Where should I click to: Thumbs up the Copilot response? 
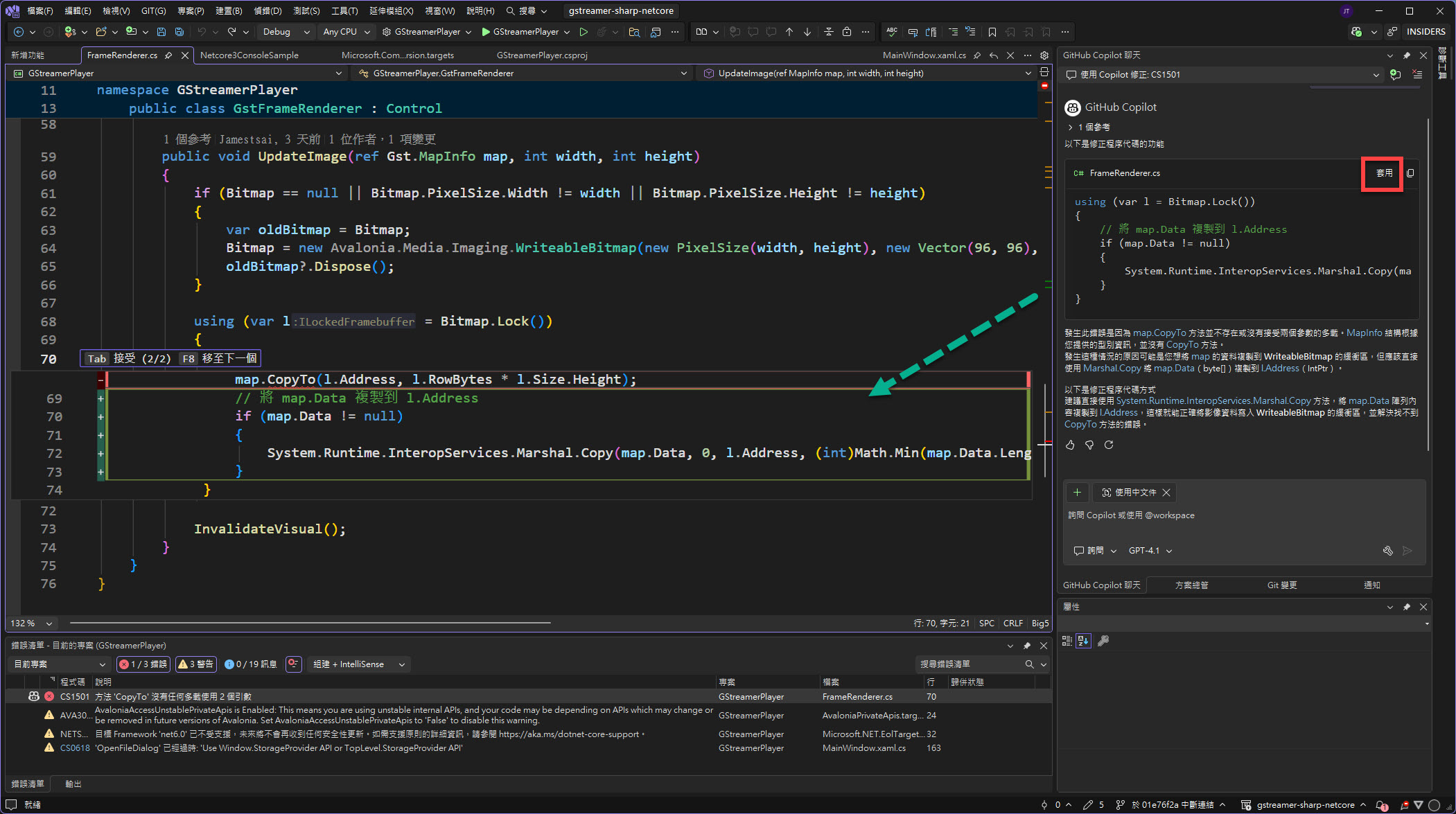1070,445
